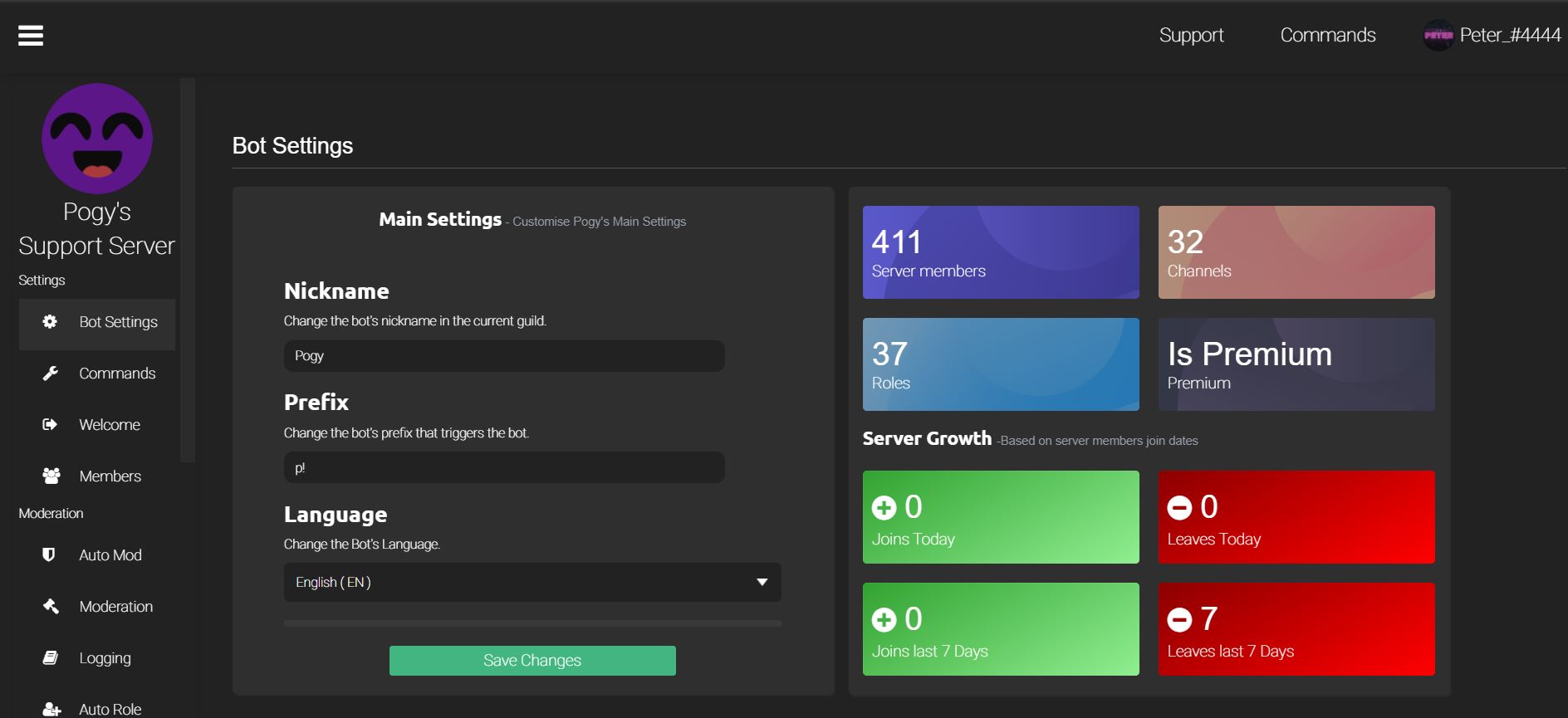Click the Leaves last 7 Days card

(x=1296, y=629)
